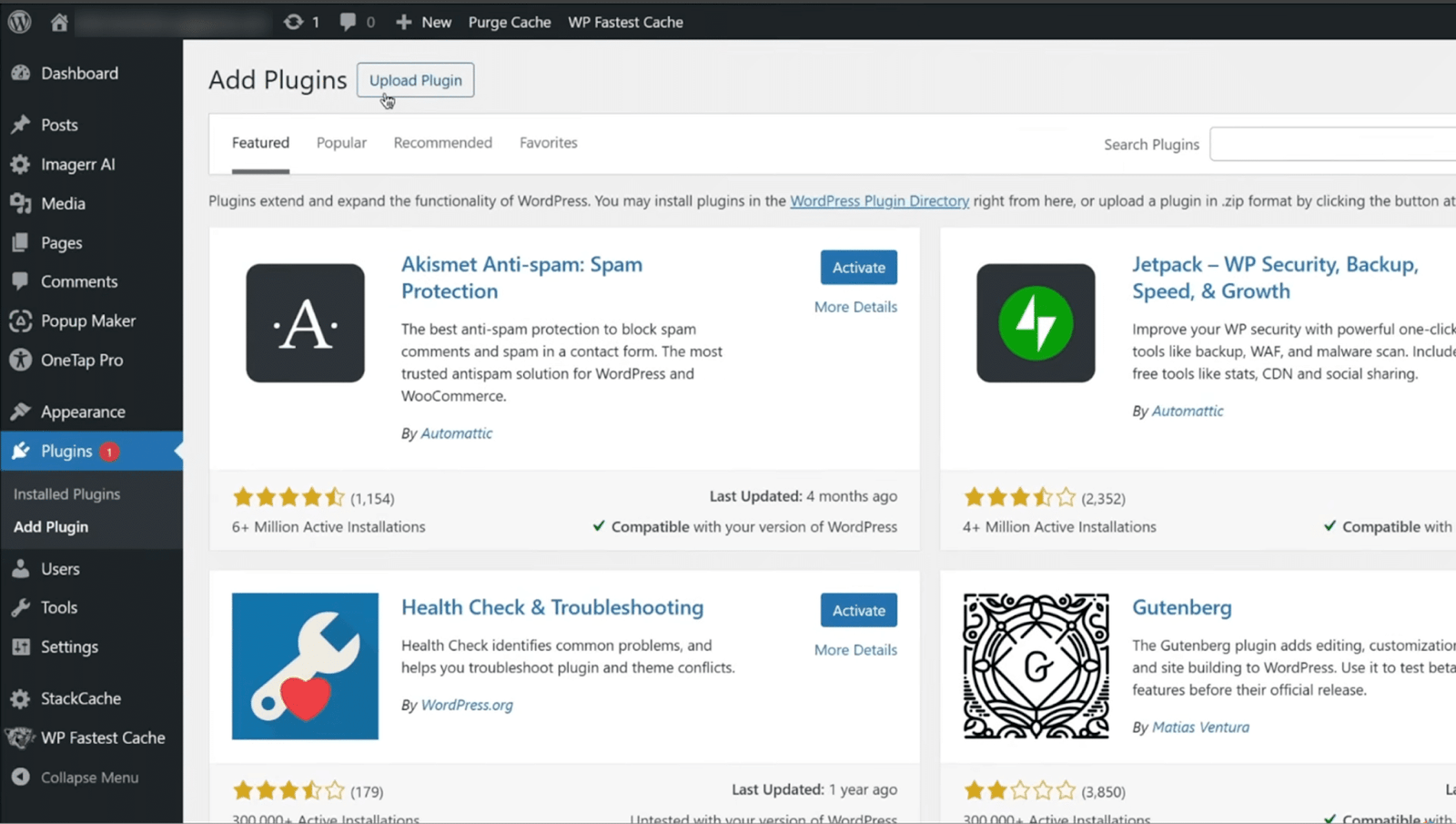The width and height of the screenshot is (1456, 824).
Task: Click the Appearance paintbrush icon
Action: (21, 412)
